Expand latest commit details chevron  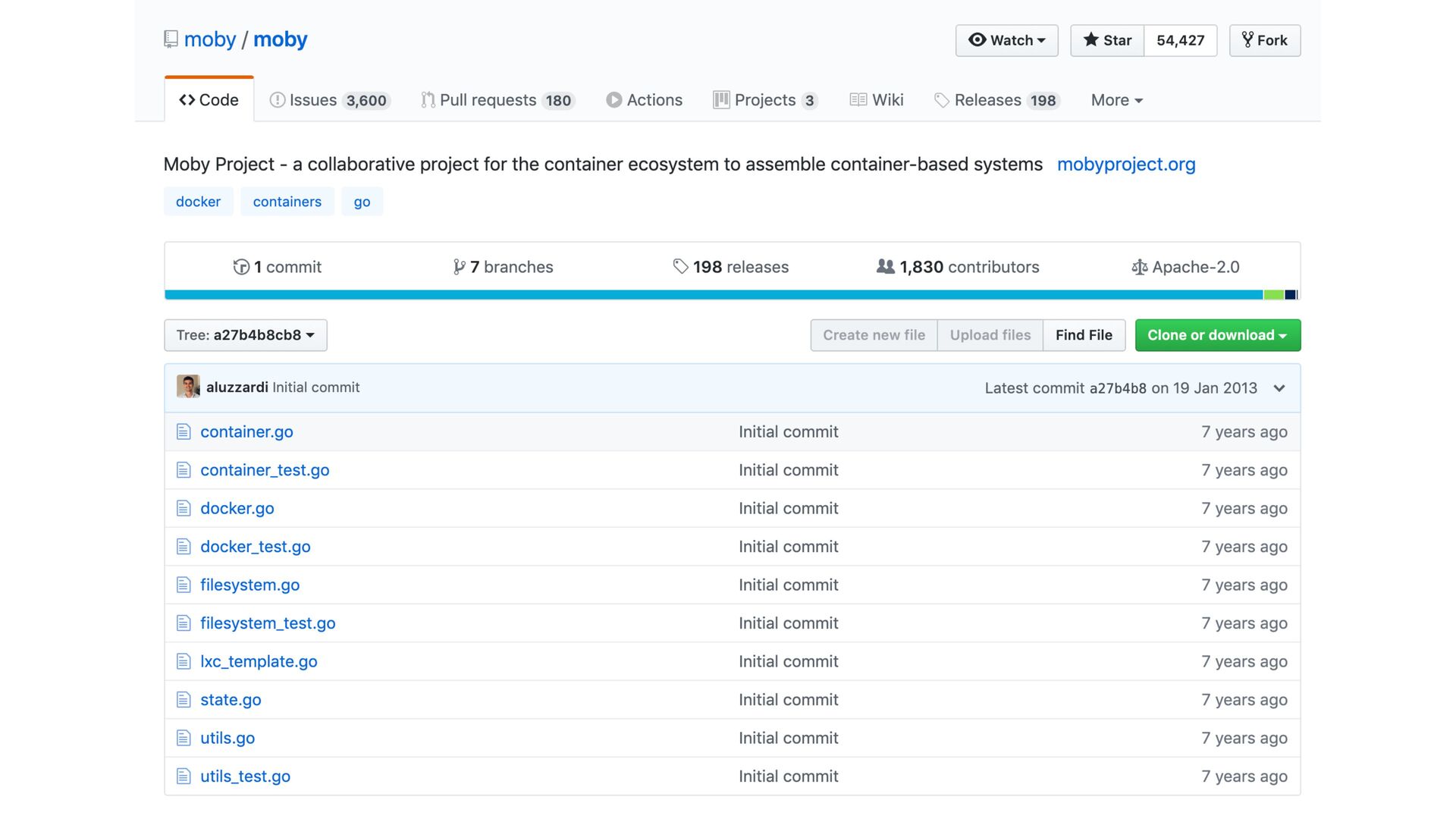(x=1279, y=388)
